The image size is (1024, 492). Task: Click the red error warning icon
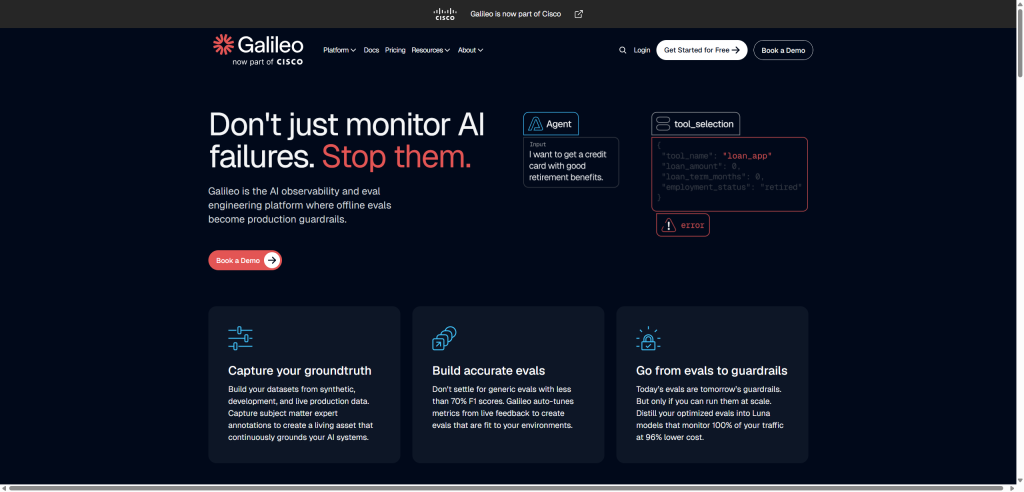[669, 225]
